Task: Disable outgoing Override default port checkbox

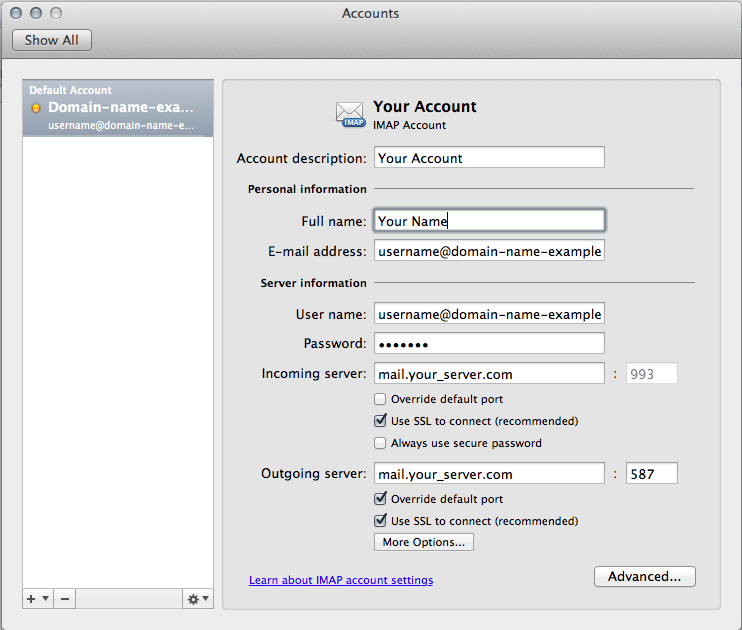Action: click(380, 499)
